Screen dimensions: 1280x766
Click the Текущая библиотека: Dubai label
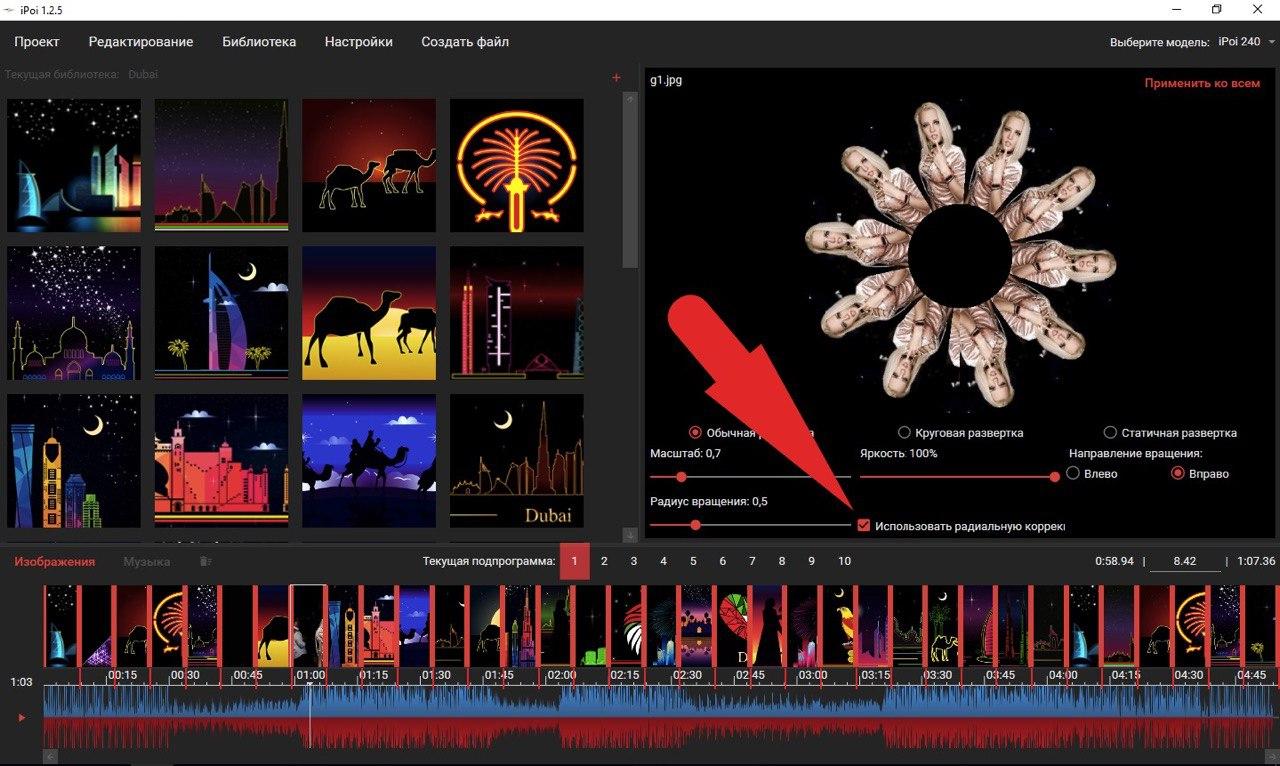[x=82, y=75]
